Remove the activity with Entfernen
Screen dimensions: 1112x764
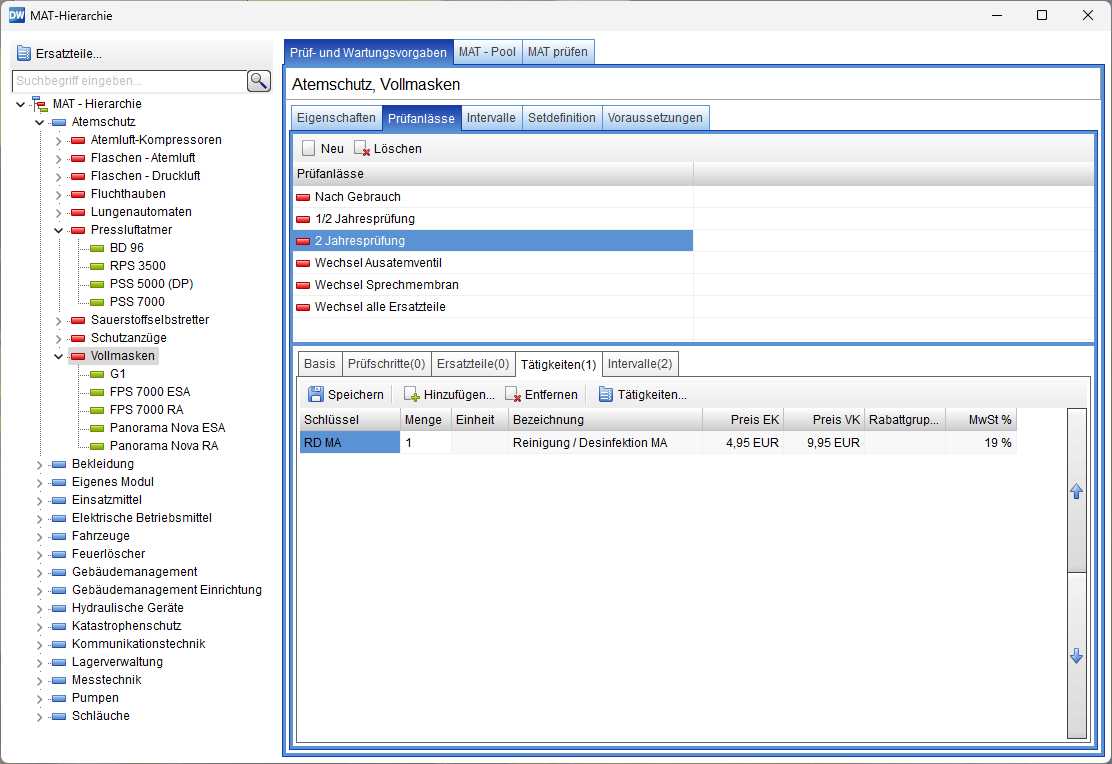pyautogui.click(x=541, y=395)
